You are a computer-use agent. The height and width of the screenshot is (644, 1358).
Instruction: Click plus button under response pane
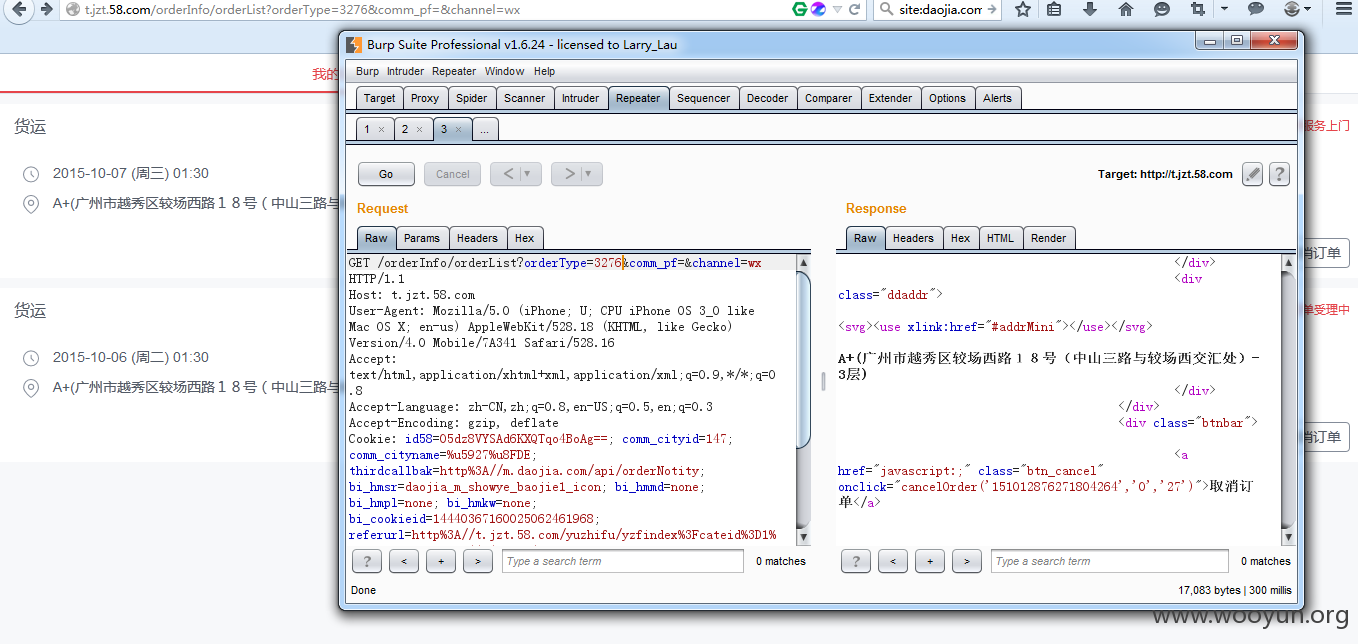coord(929,561)
